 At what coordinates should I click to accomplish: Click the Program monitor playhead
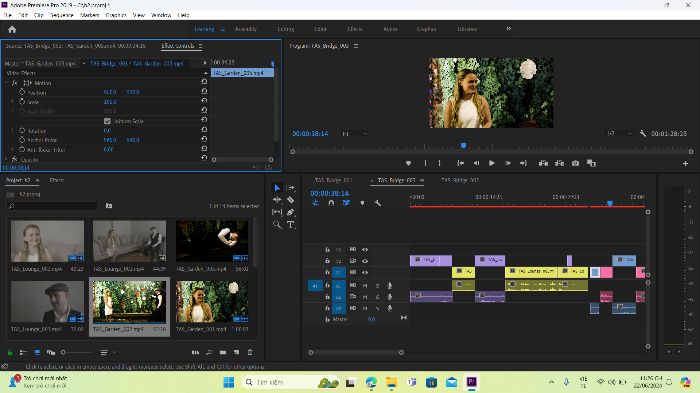(463, 146)
